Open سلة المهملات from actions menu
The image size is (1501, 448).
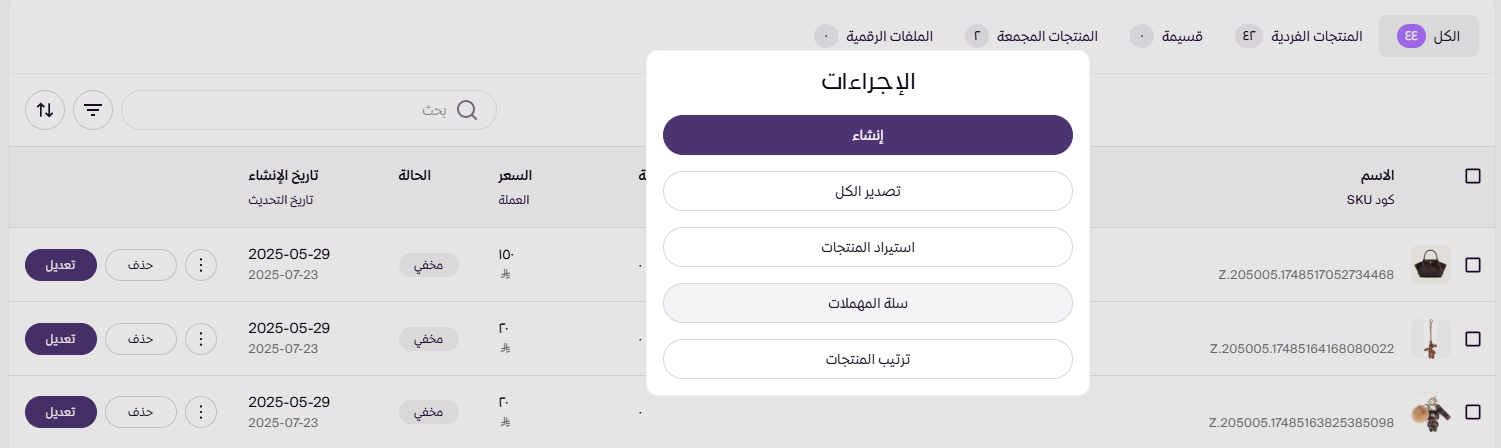click(868, 303)
